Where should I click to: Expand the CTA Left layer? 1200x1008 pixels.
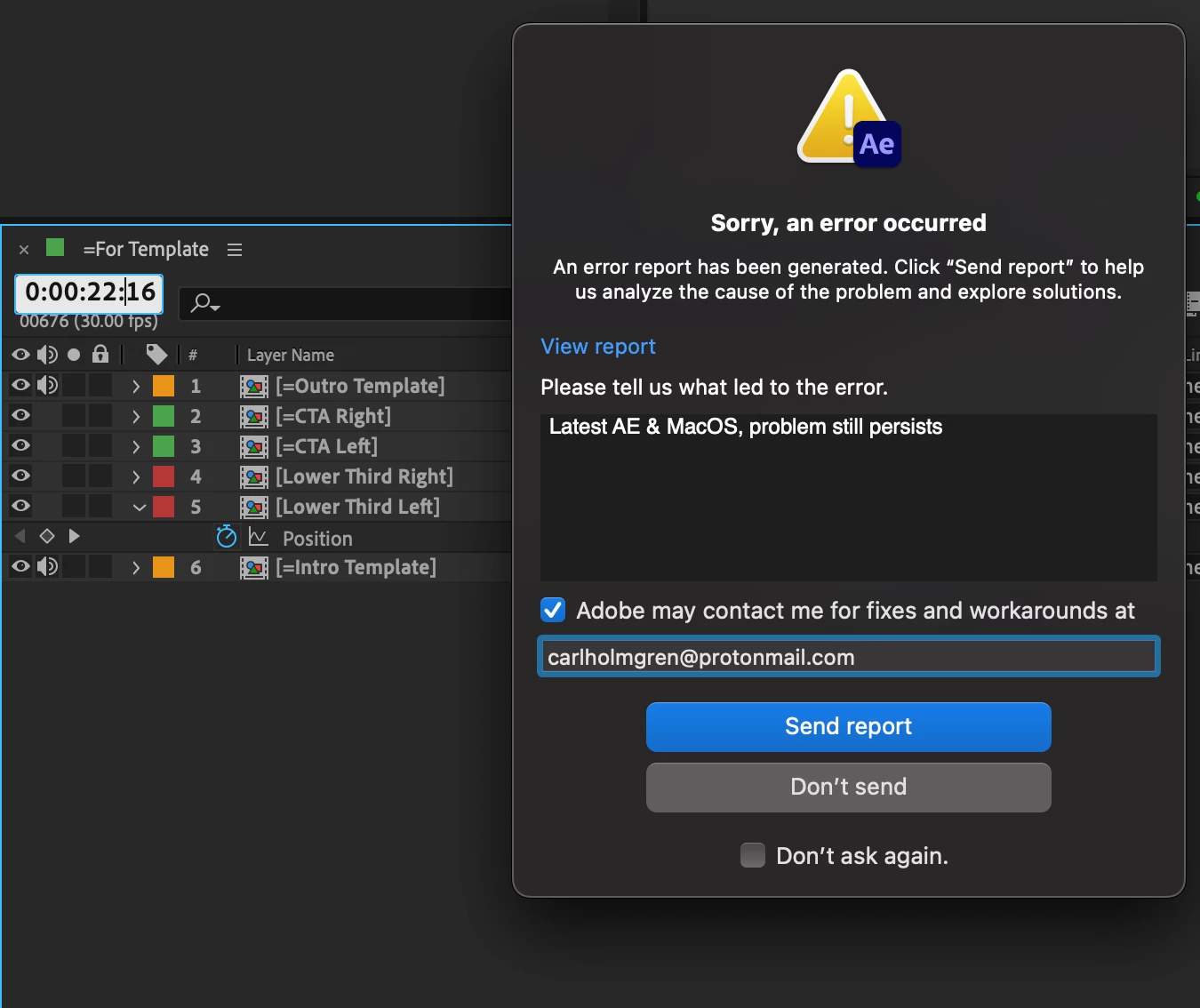136,446
